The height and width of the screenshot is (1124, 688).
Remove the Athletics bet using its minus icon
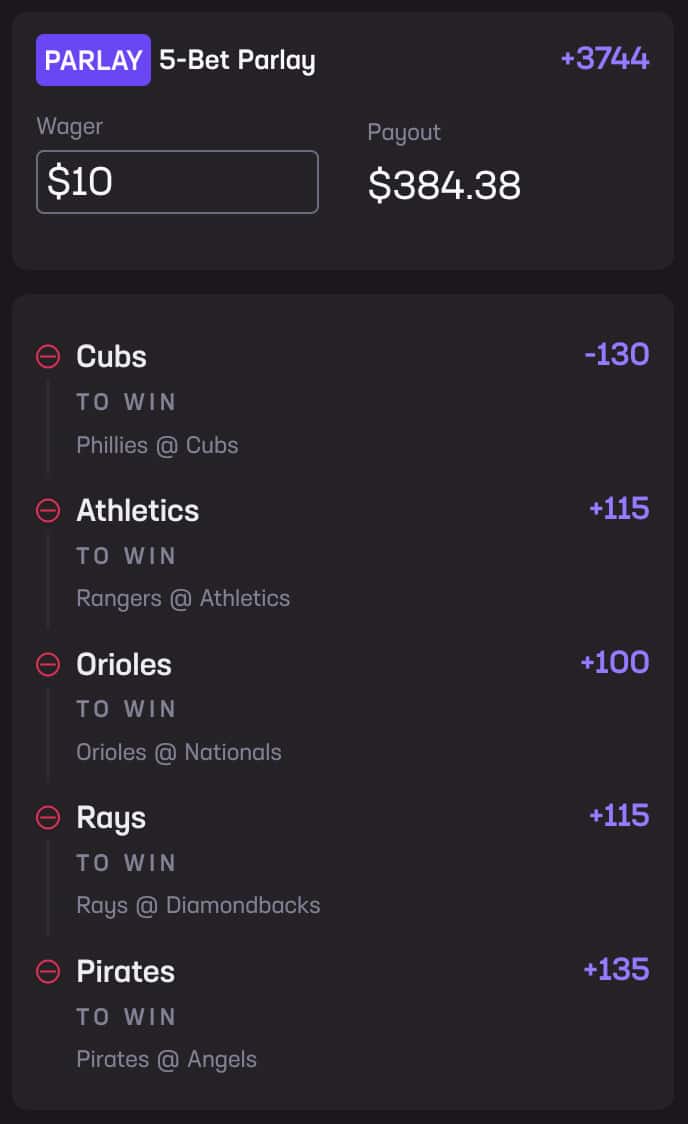[48, 510]
